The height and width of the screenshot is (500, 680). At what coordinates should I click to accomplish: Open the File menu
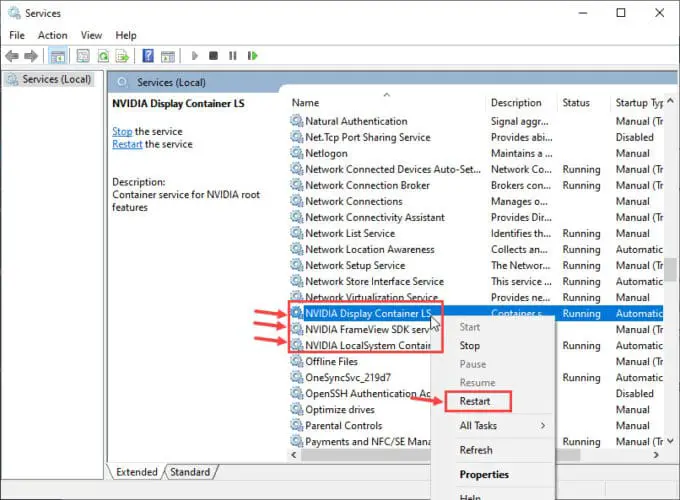point(17,35)
